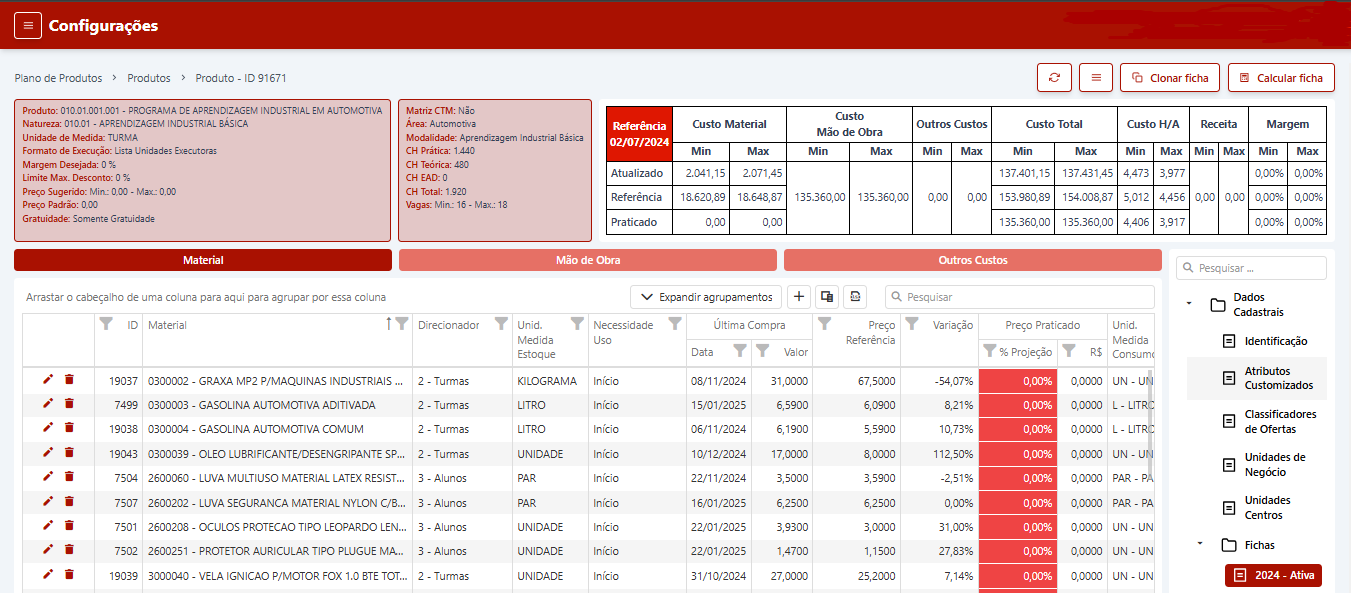Click the Clonar ficha button
Screen dimensions: 1351x593
click(1169, 78)
